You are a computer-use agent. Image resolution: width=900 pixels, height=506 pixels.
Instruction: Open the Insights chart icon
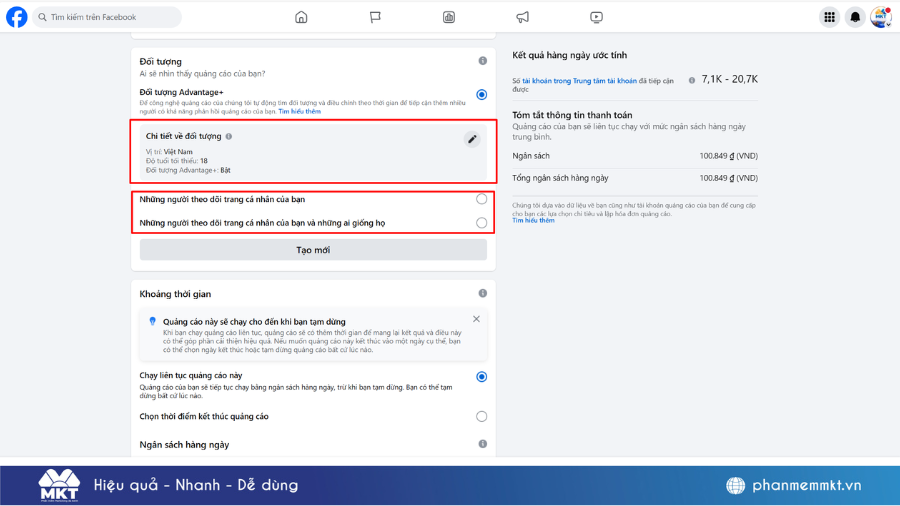pyautogui.click(x=449, y=17)
